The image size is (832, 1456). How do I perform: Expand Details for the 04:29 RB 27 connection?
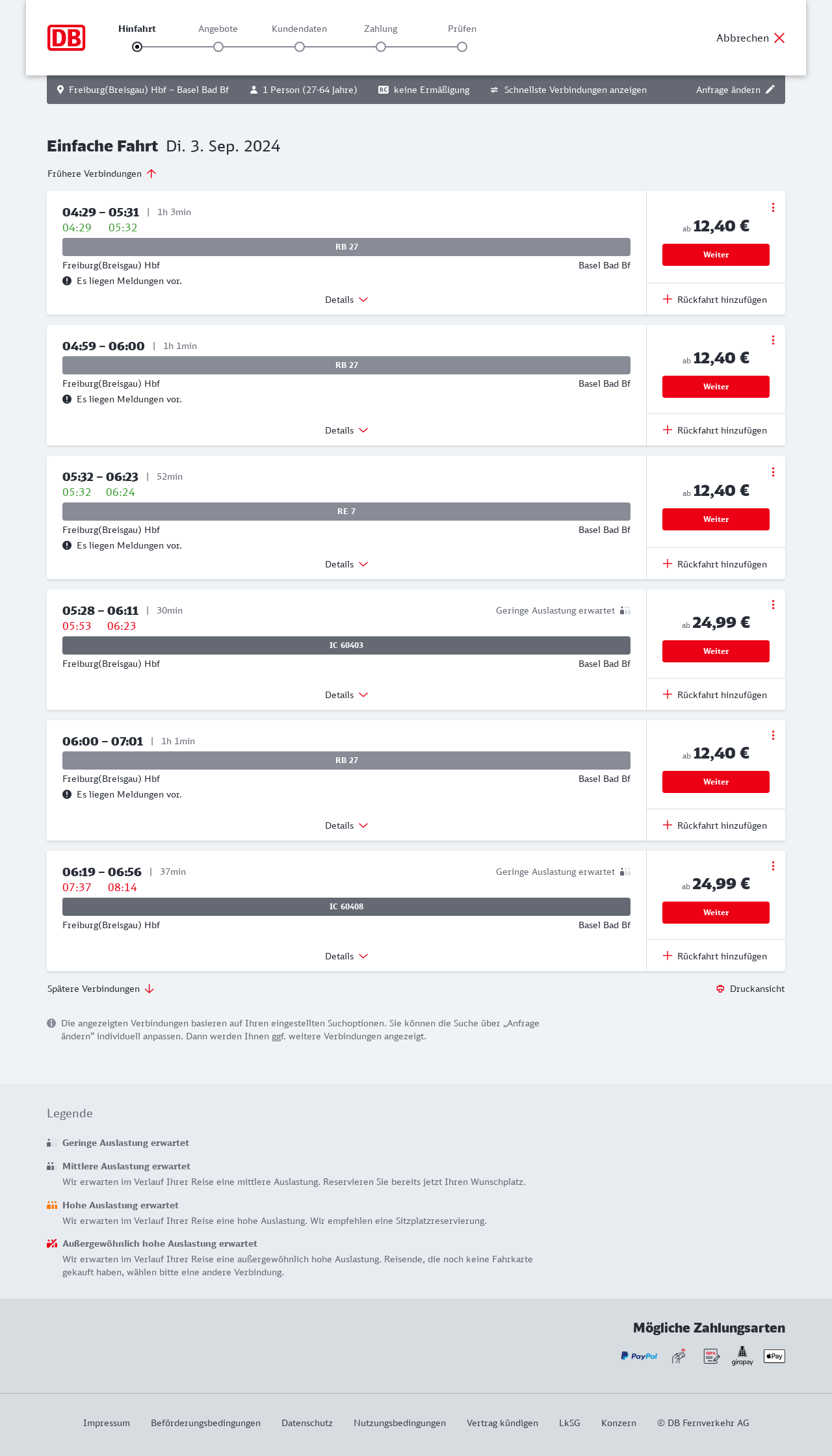[346, 300]
